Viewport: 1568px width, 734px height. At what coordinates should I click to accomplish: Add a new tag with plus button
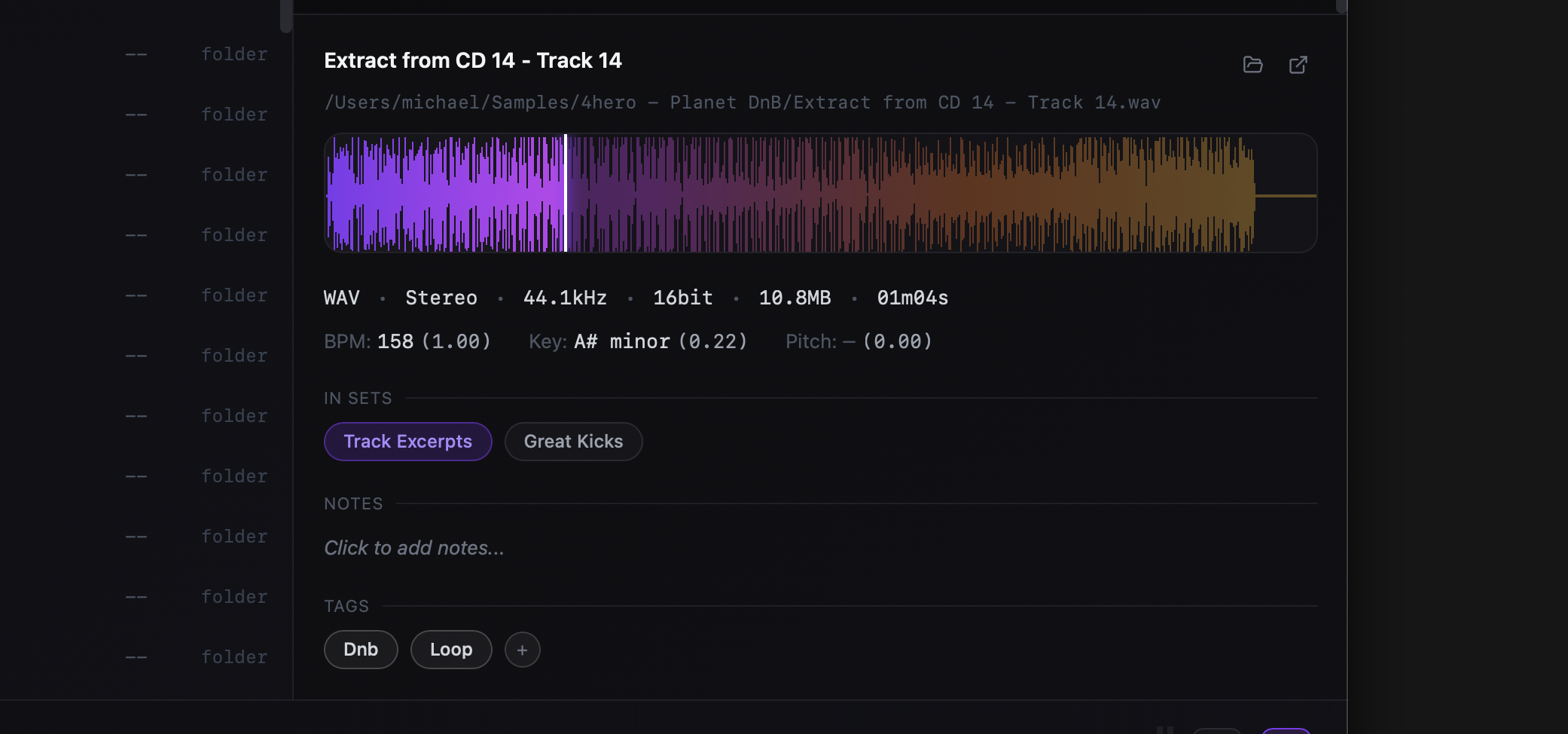[x=522, y=650]
